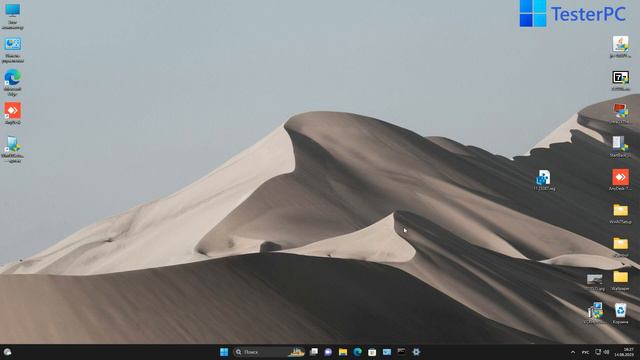Select the AnyDesk installer icon on right
640x360 pixels.
620,180
